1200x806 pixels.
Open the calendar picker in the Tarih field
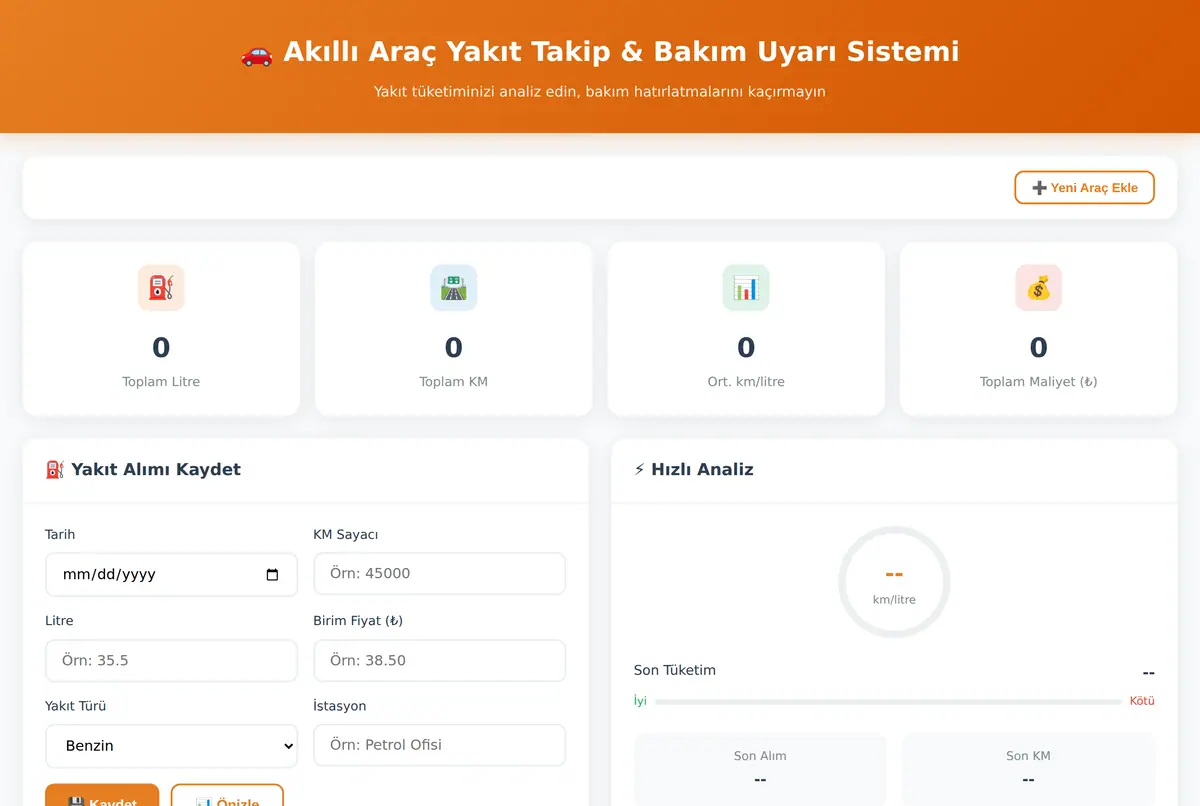[x=273, y=575]
